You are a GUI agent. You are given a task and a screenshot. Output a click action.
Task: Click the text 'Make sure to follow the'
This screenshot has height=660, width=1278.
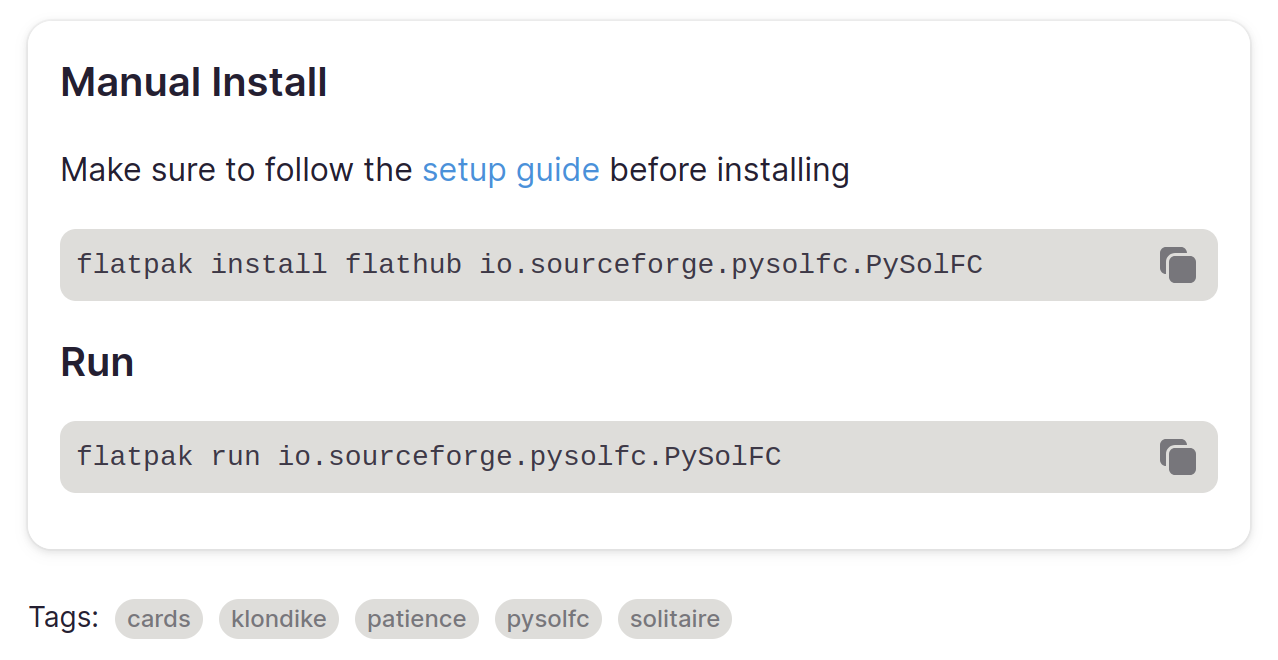tap(237, 170)
